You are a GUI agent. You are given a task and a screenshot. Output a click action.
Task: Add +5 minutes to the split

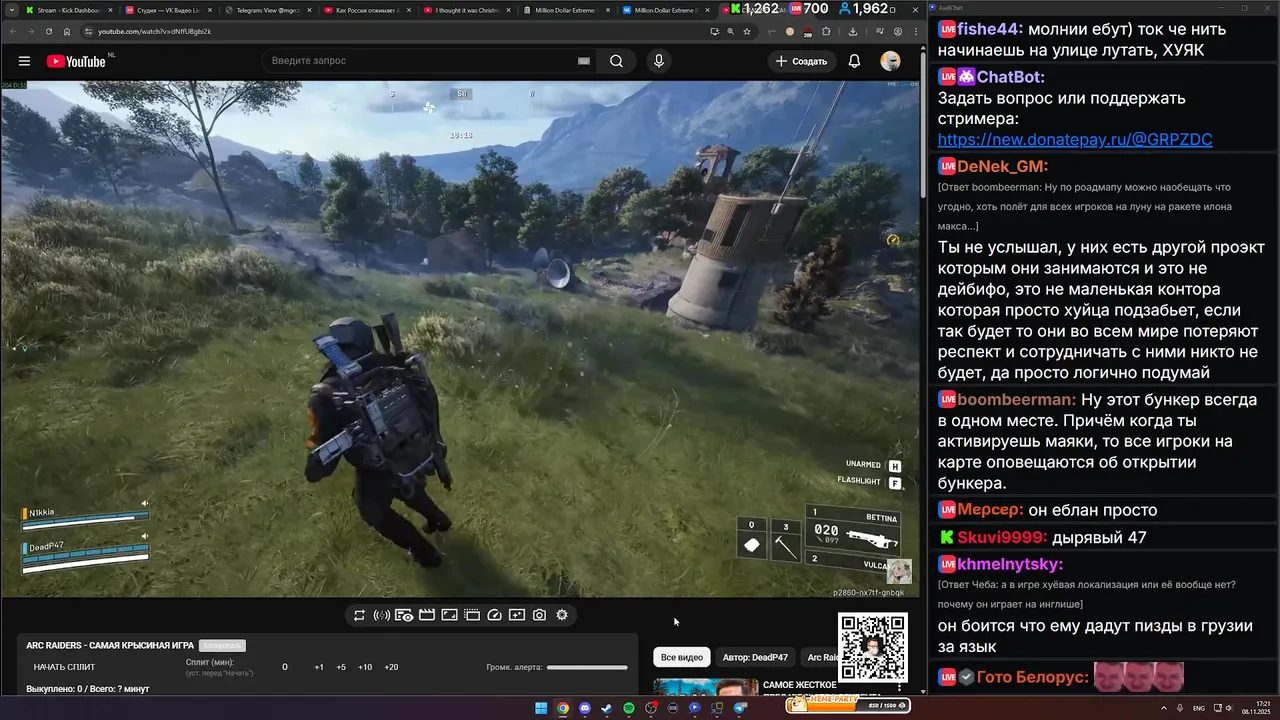tap(341, 667)
